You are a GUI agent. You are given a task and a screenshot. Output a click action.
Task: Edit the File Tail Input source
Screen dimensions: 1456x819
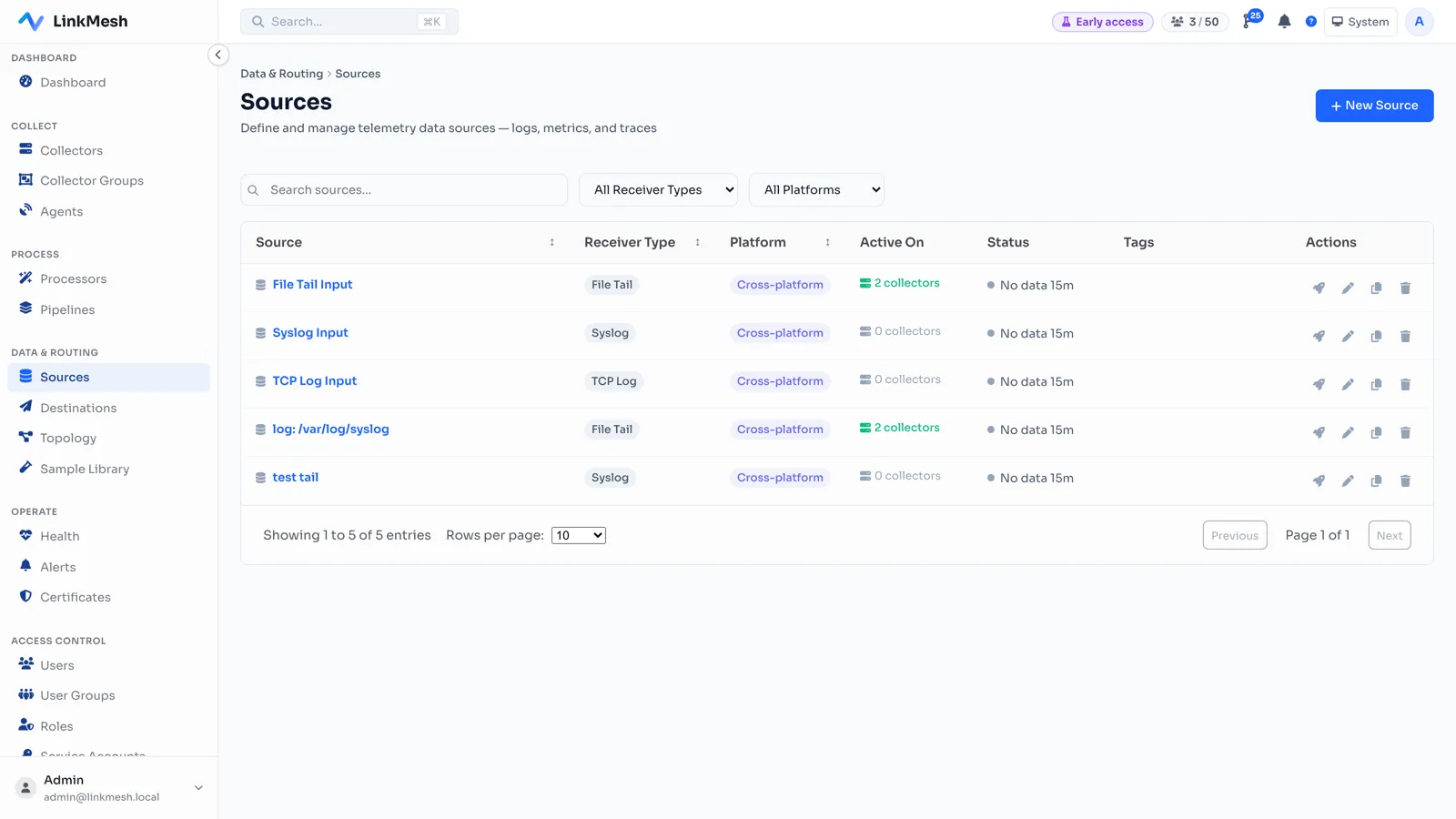(x=1348, y=288)
